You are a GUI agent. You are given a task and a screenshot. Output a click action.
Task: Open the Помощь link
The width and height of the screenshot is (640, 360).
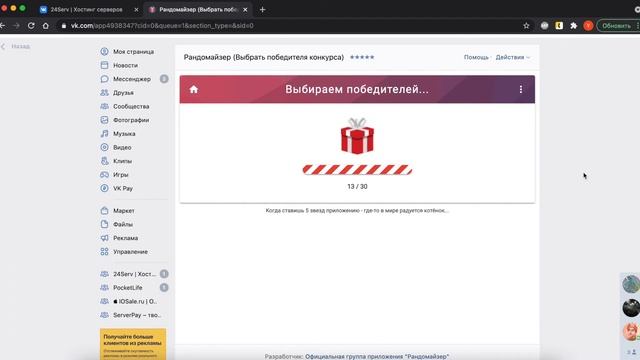pyautogui.click(x=476, y=57)
